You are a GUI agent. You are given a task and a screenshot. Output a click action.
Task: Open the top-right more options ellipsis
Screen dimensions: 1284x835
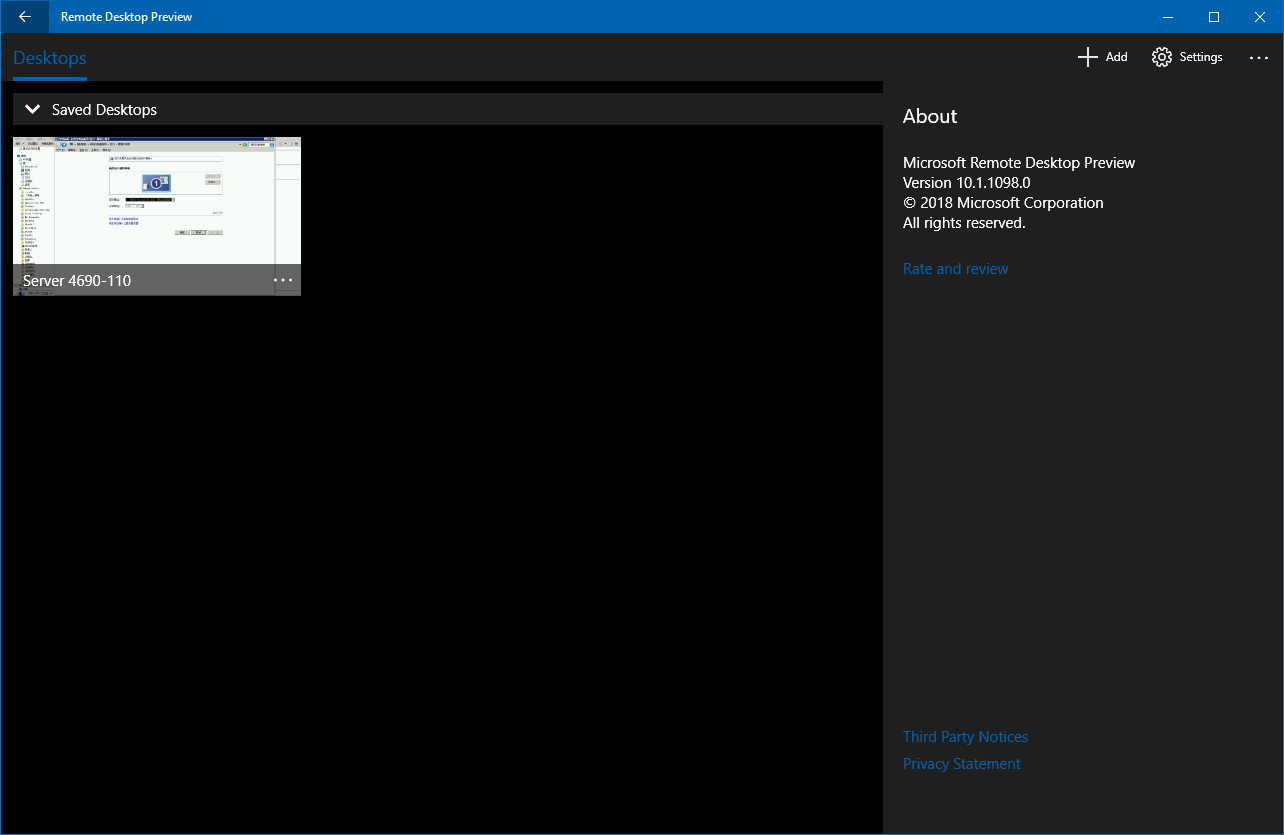1259,58
